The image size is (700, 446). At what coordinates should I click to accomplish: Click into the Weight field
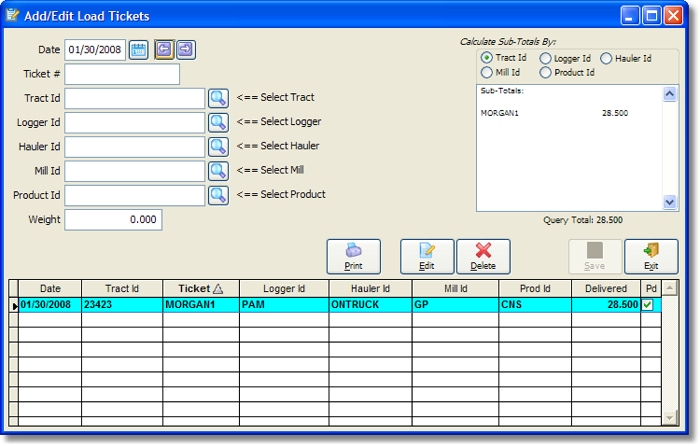[x=113, y=220]
